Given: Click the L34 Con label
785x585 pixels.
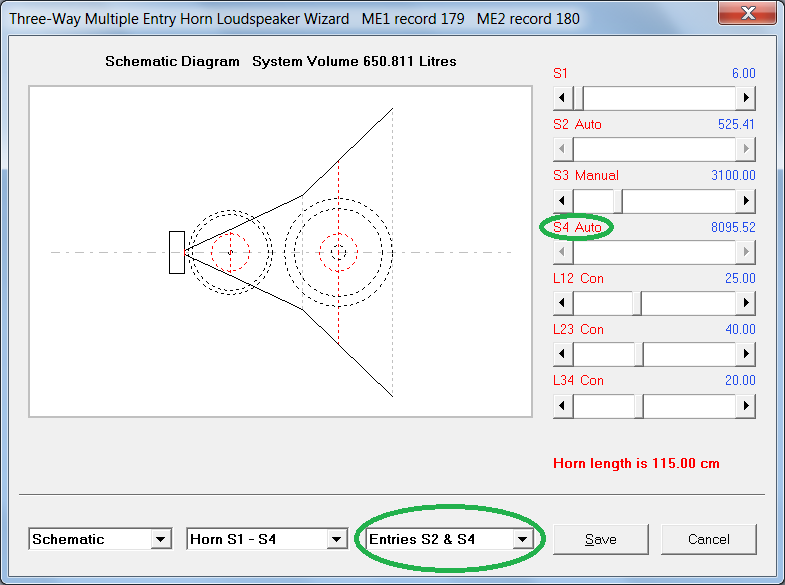Looking at the screenshot, I should tap(578, 381).
